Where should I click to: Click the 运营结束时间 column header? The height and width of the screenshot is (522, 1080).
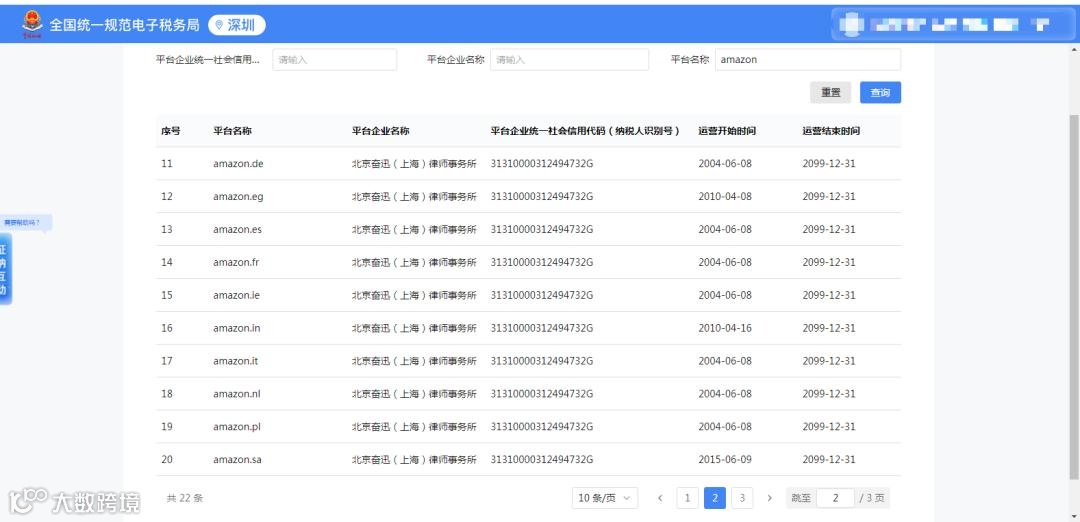click(x=831, y=131)
